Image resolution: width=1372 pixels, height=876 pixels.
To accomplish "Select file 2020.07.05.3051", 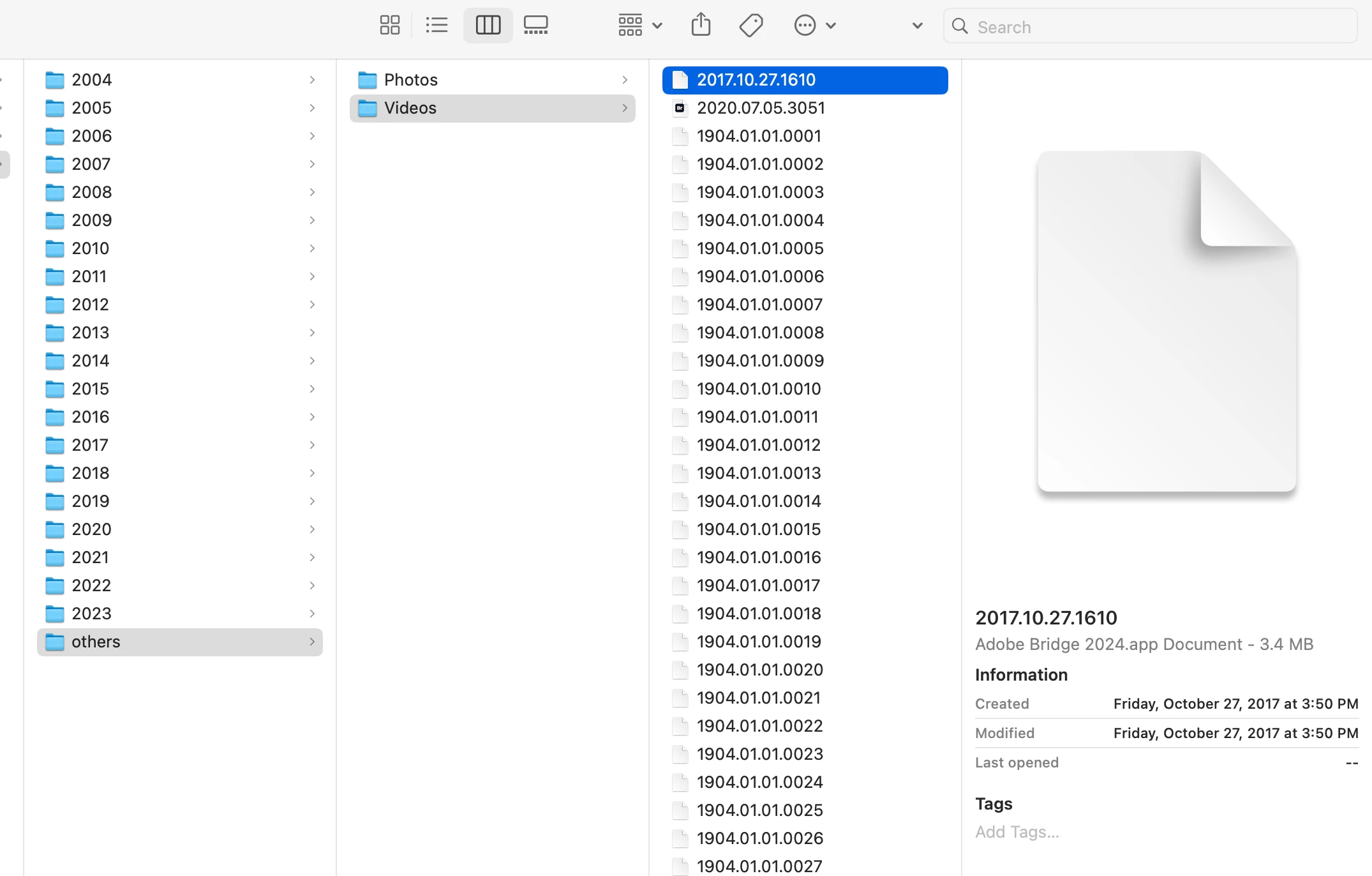I will [x=761, y=108].
